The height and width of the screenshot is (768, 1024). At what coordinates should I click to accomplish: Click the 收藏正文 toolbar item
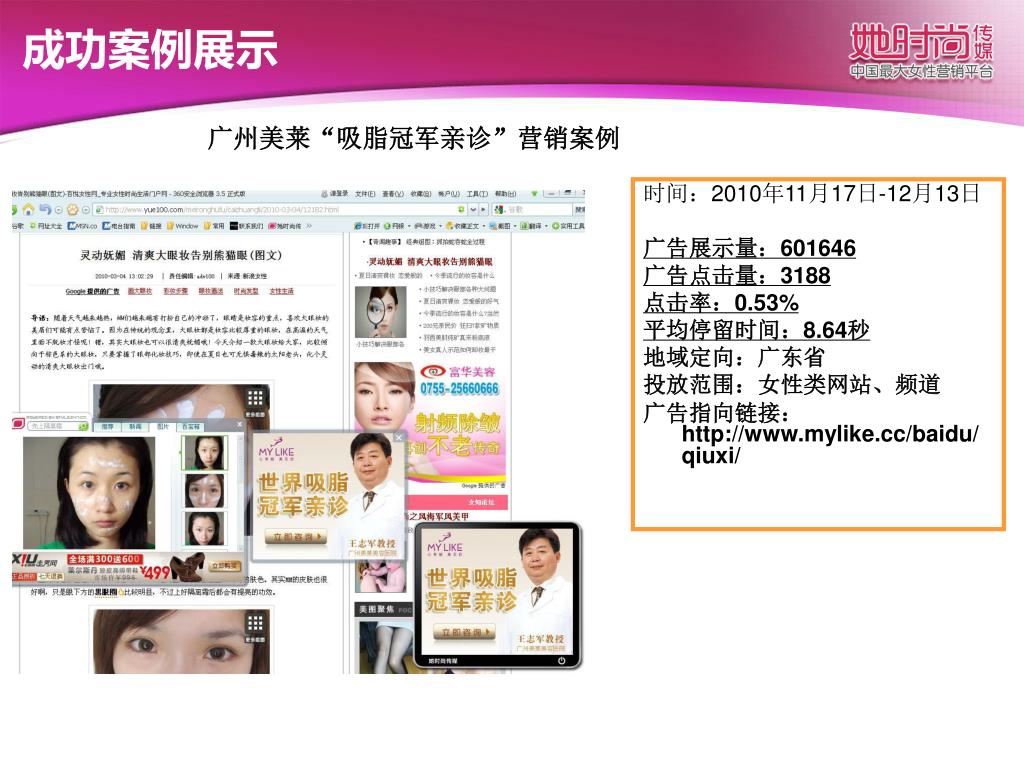pos(464,226)
